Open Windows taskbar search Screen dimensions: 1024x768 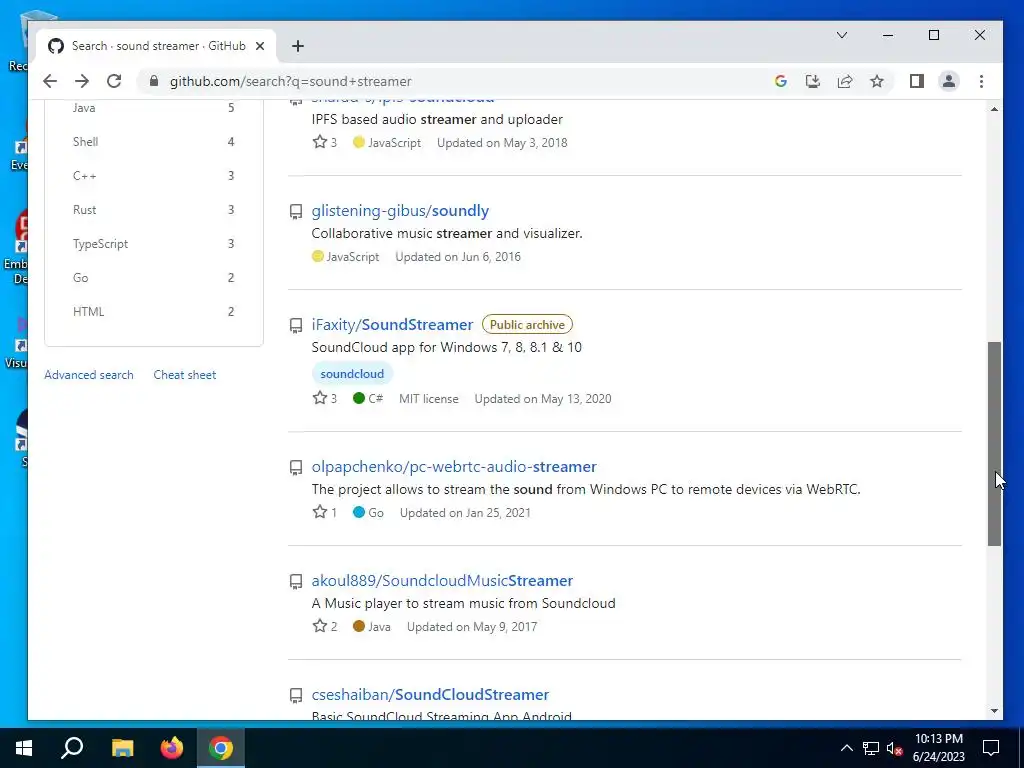(72, 748)
